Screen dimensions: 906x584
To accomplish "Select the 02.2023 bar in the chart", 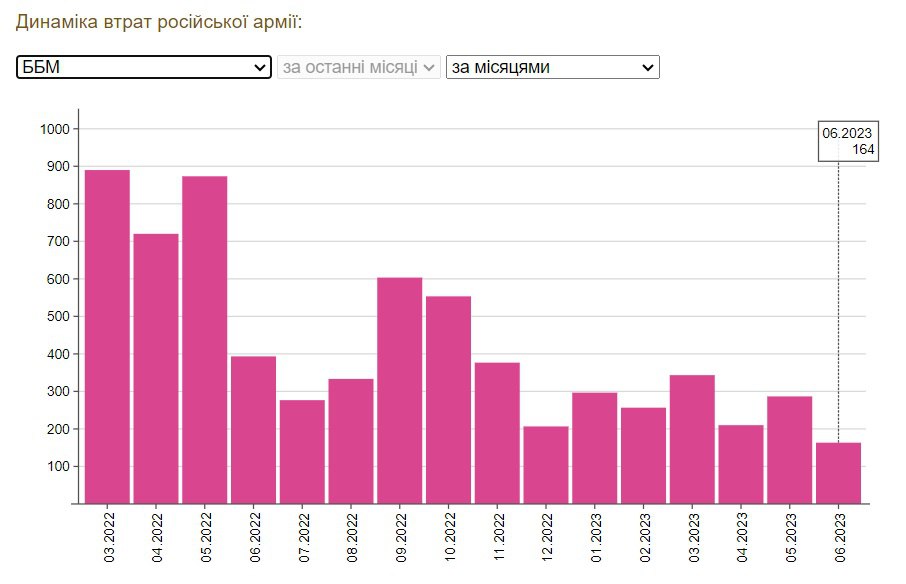I will (x=644, y=456).
